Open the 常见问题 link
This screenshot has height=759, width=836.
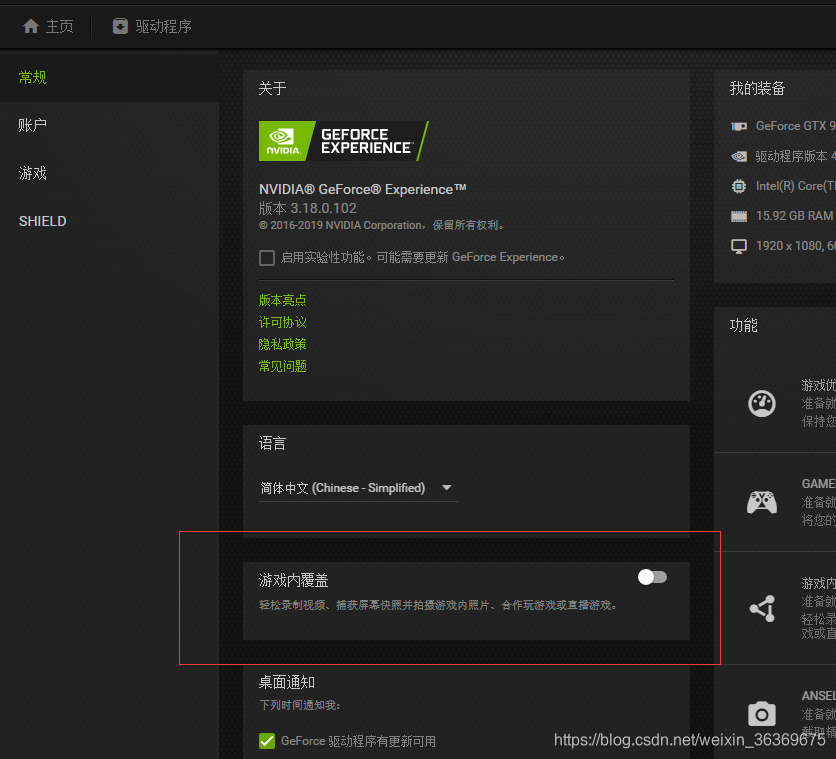click(283, 366)
